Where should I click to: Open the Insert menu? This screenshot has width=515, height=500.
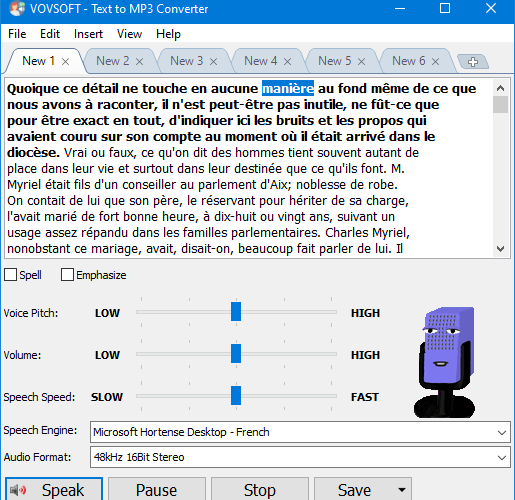88,34
